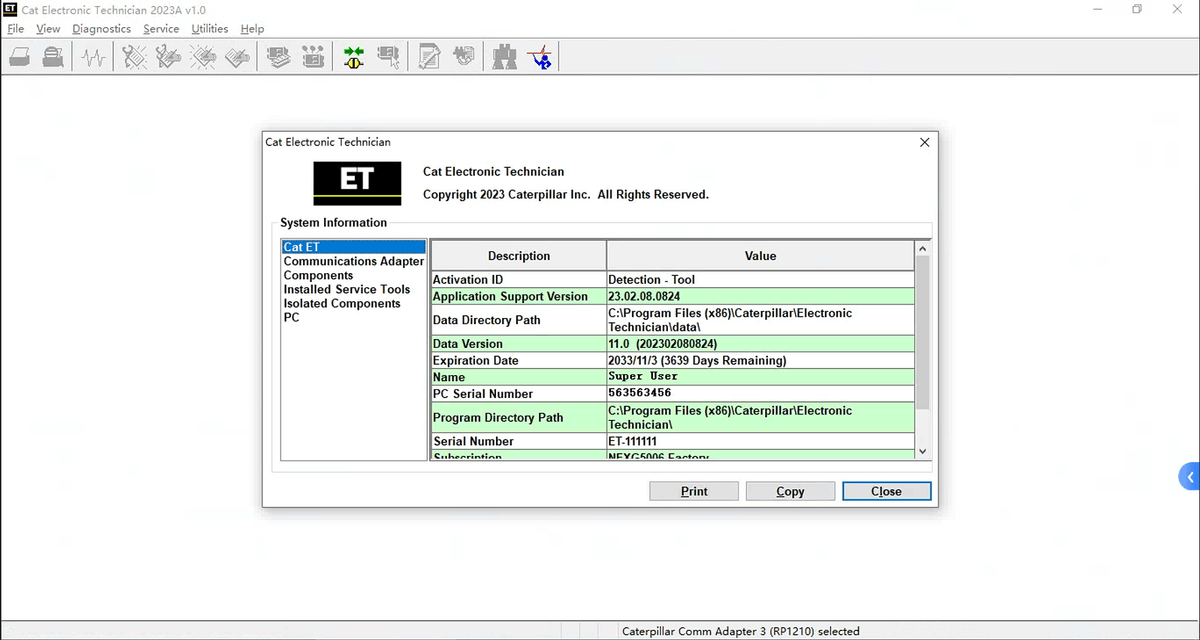
Task: Click the Close button in dialog
Action: click(886, 491)
